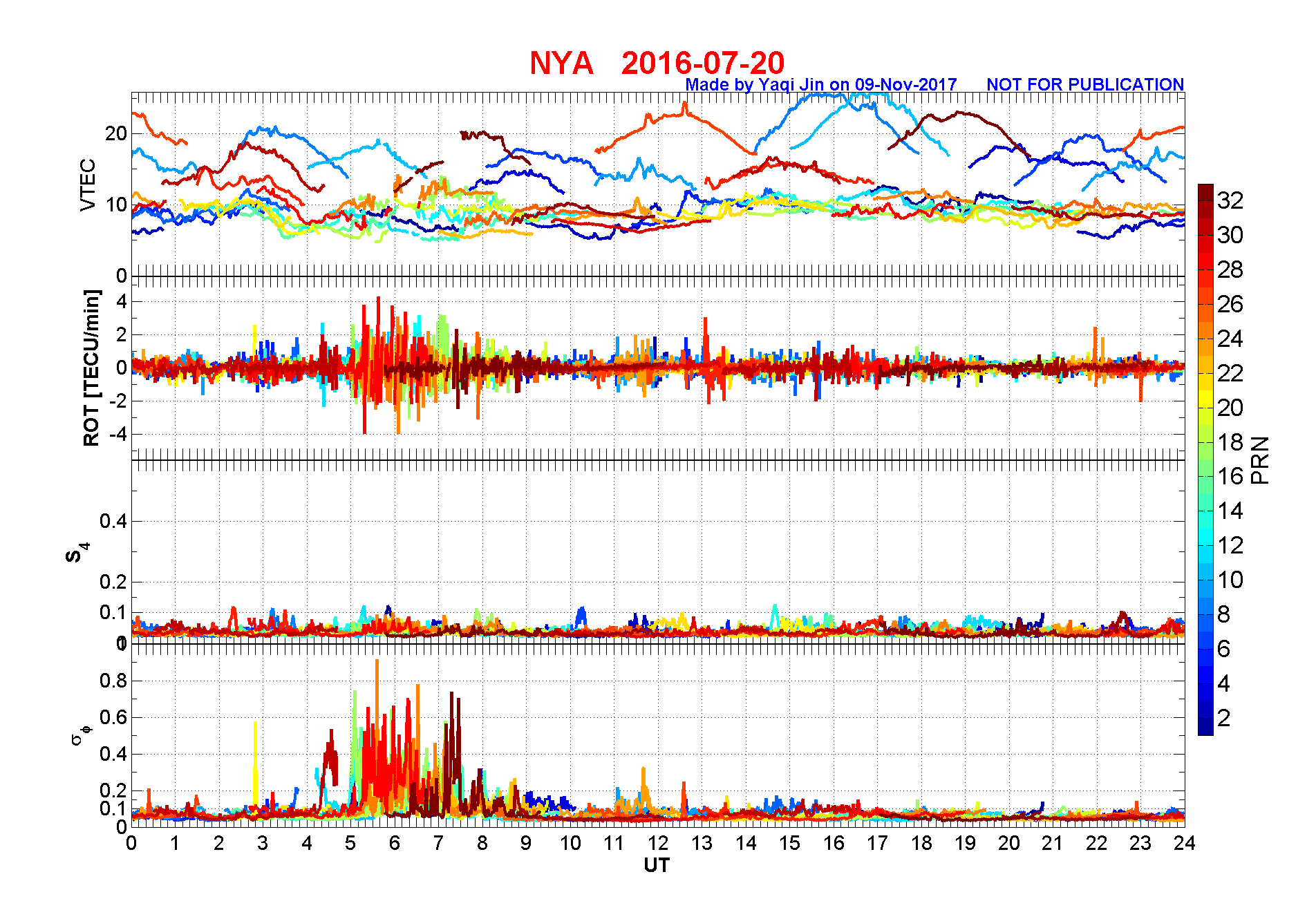
Task: Click the UT axis tick label 21
Action: (1053, 843)
